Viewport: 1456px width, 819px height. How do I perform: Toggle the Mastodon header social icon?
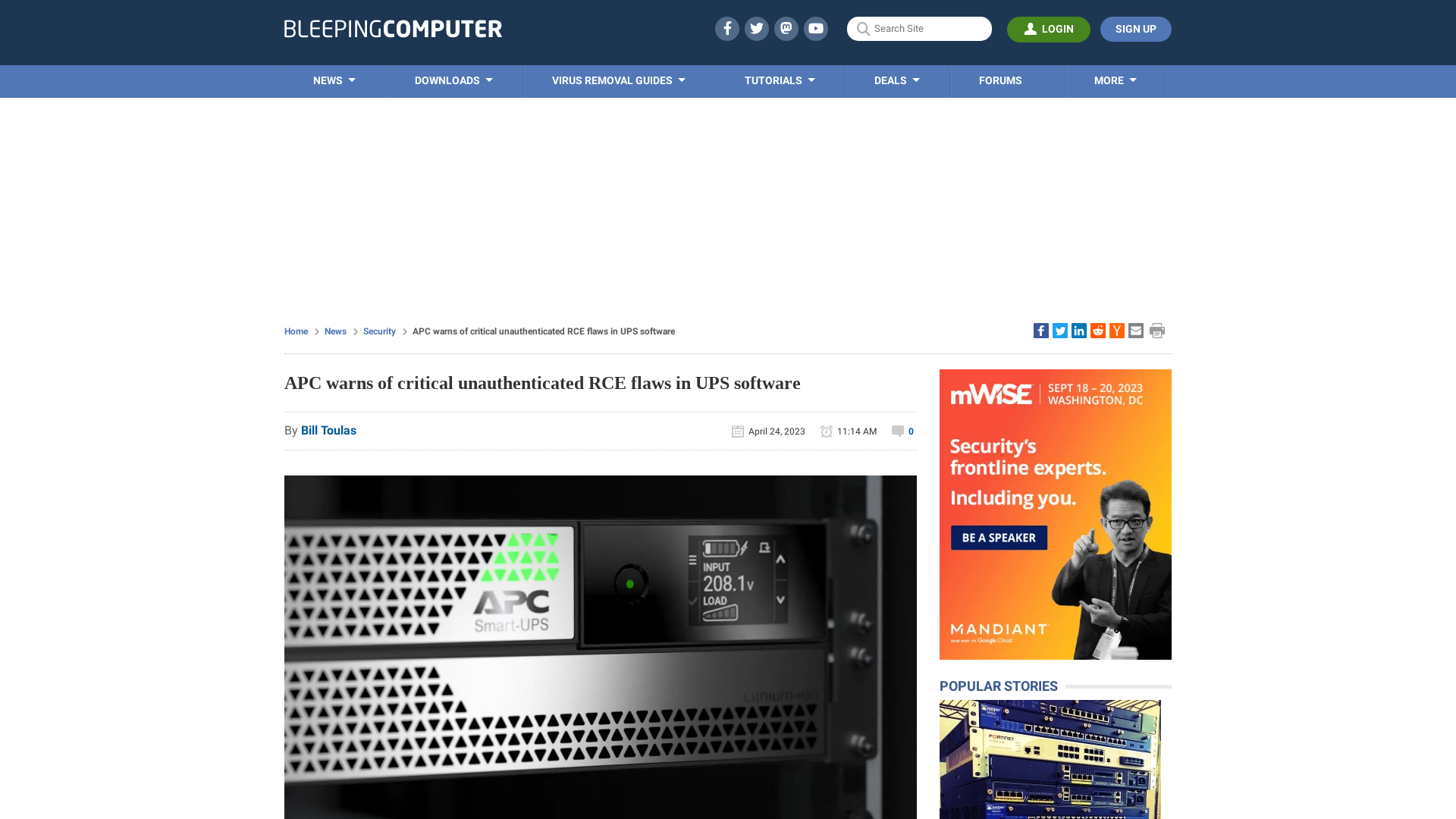[x=786, y=28]
